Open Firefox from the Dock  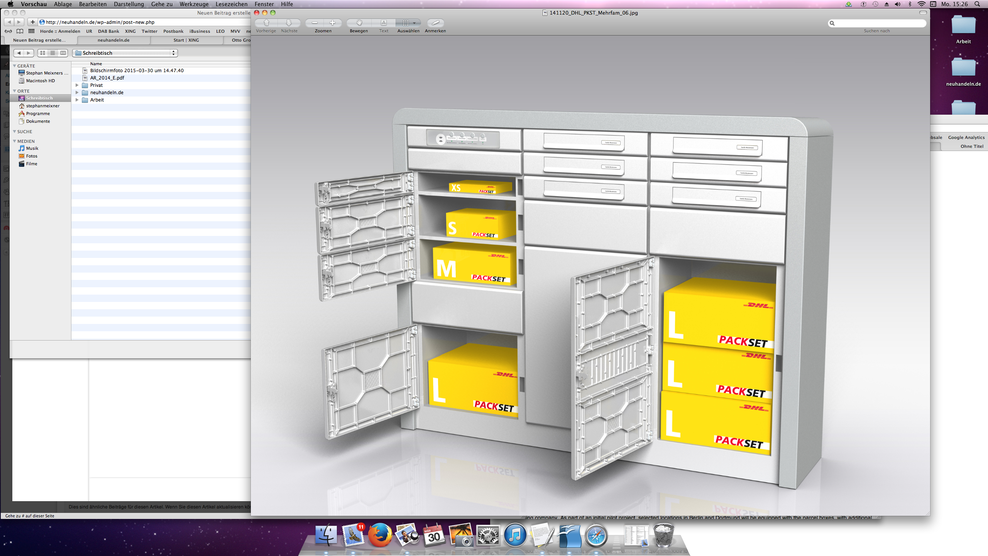[x=379, y=536]
